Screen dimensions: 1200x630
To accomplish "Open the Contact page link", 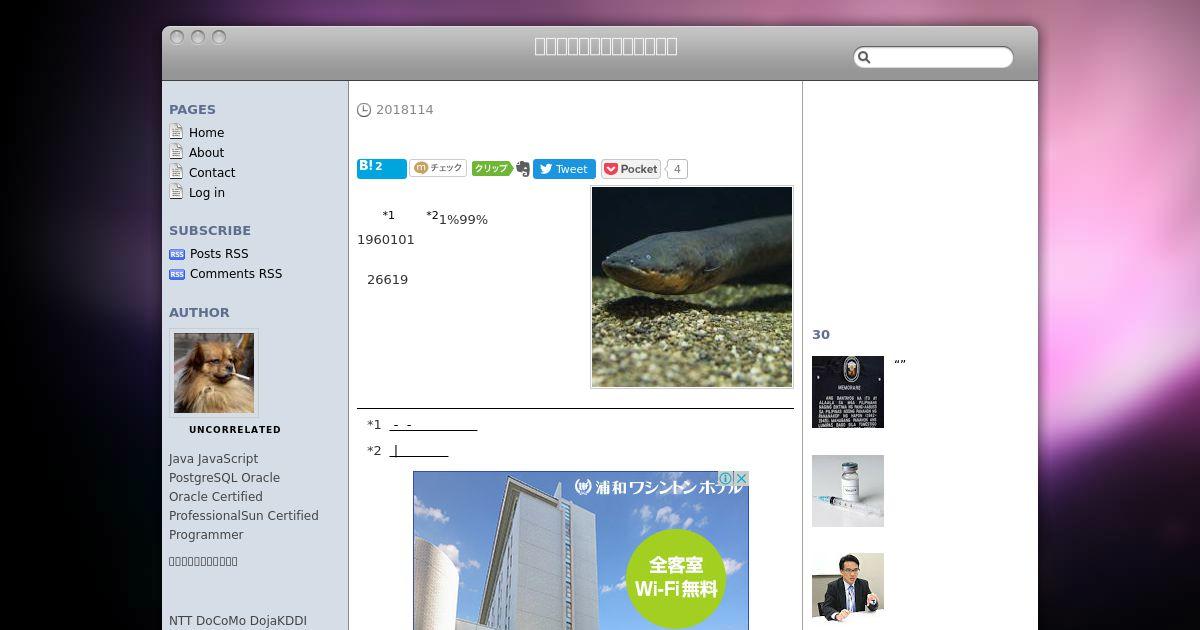I will coord(212,172).
